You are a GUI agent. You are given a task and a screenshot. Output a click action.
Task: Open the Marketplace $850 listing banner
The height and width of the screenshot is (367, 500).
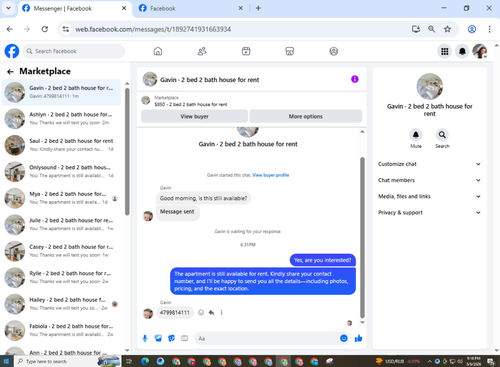pyautogui.click(x=251, y=101)
